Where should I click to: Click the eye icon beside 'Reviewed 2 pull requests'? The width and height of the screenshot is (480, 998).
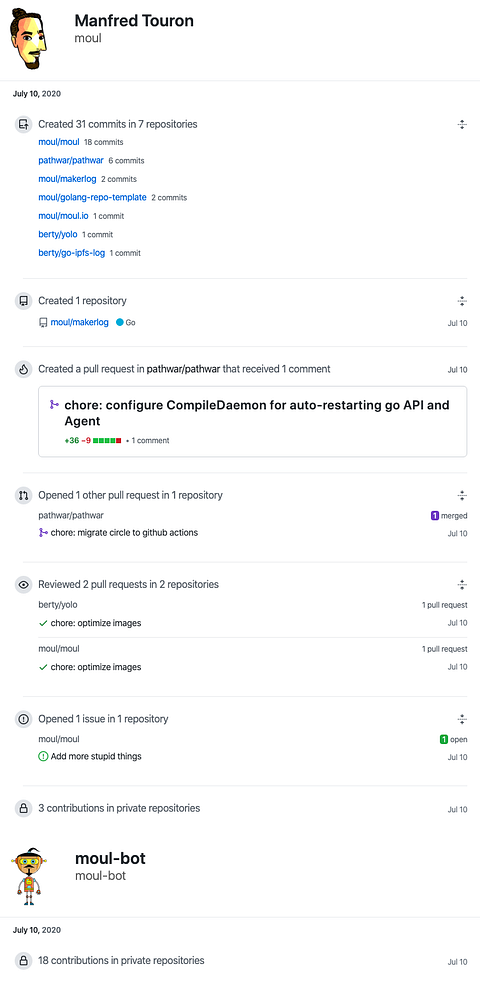(24, 584)
